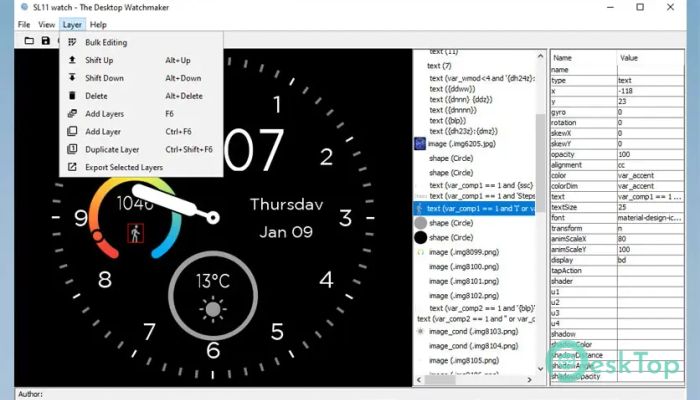Image resolution: width=700 pixels, height=400 pixels.
Task: Click the layer list horizontal scrollbar thumb
Action: point(440,379)
